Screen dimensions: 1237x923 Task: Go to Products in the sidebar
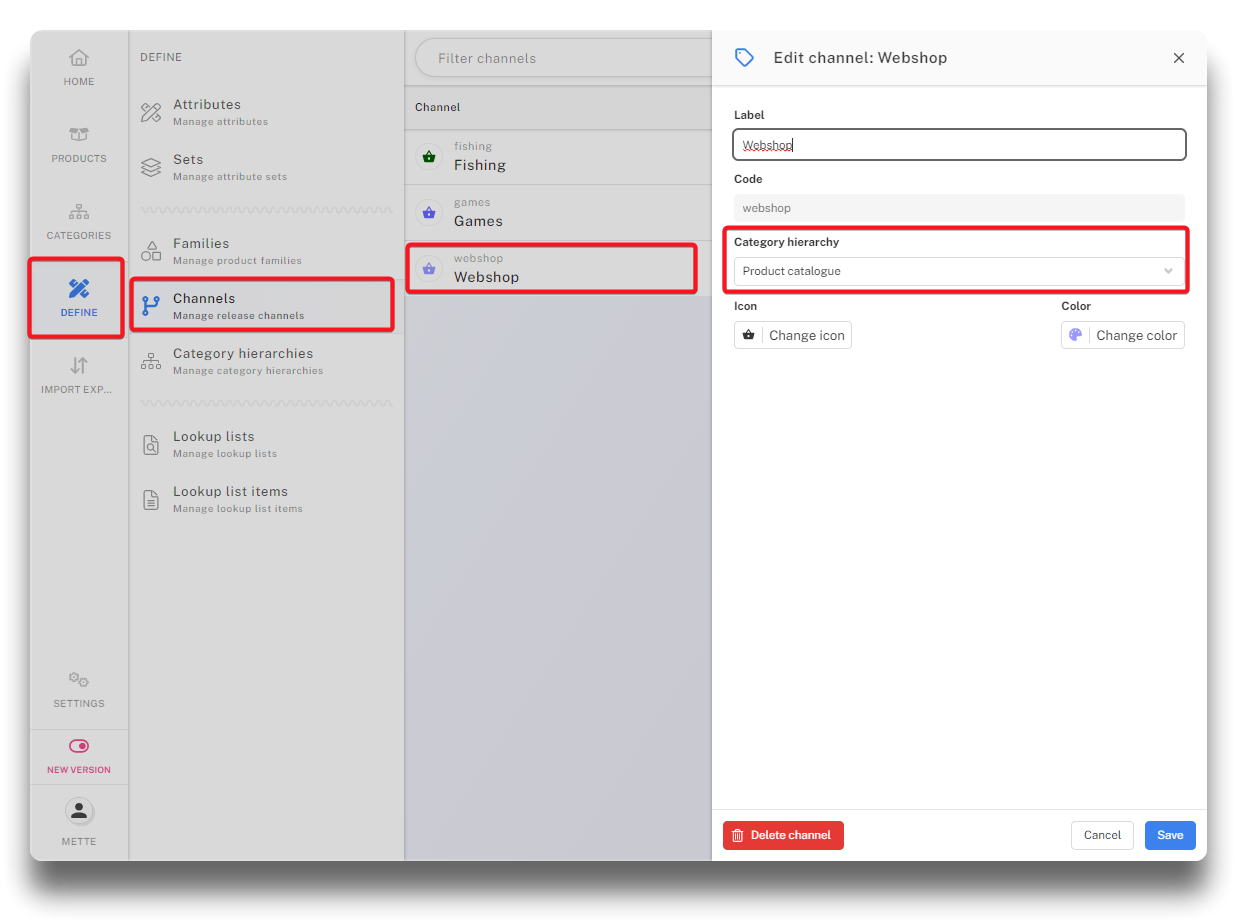tap(79, 135)
